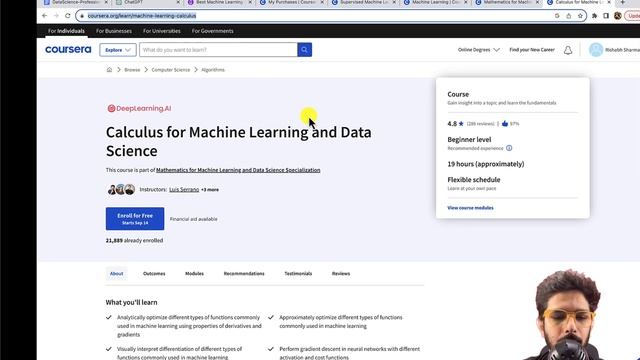Viewport: 640px width, 360px height.
Task: Click 'Flexible schedule' text
Action: click(473, 180)
